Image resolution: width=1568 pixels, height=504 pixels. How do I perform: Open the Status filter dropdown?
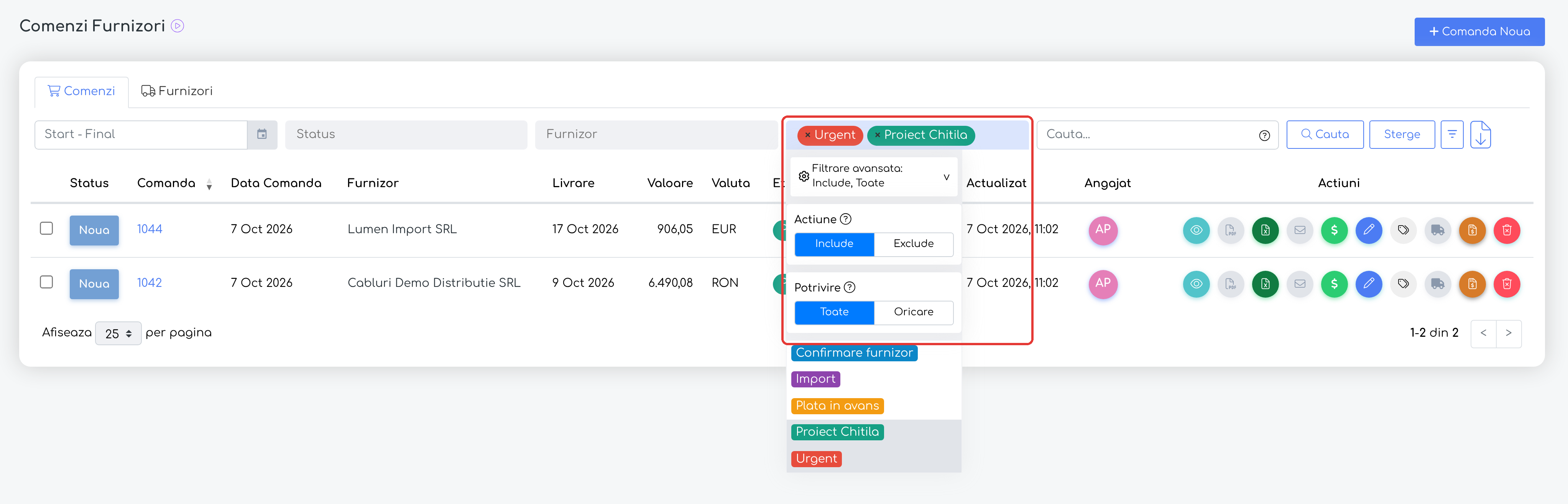click(406, 135)
